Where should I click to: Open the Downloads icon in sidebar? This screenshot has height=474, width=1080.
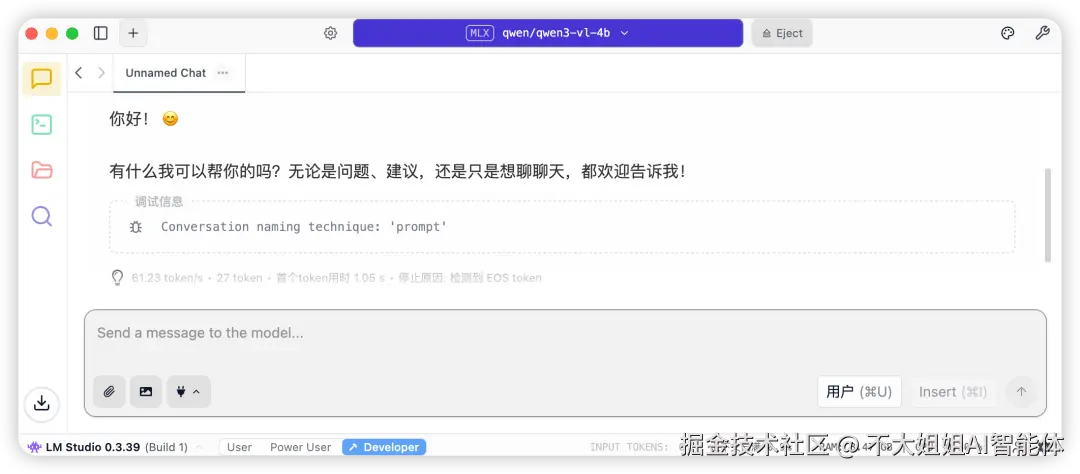41,404
